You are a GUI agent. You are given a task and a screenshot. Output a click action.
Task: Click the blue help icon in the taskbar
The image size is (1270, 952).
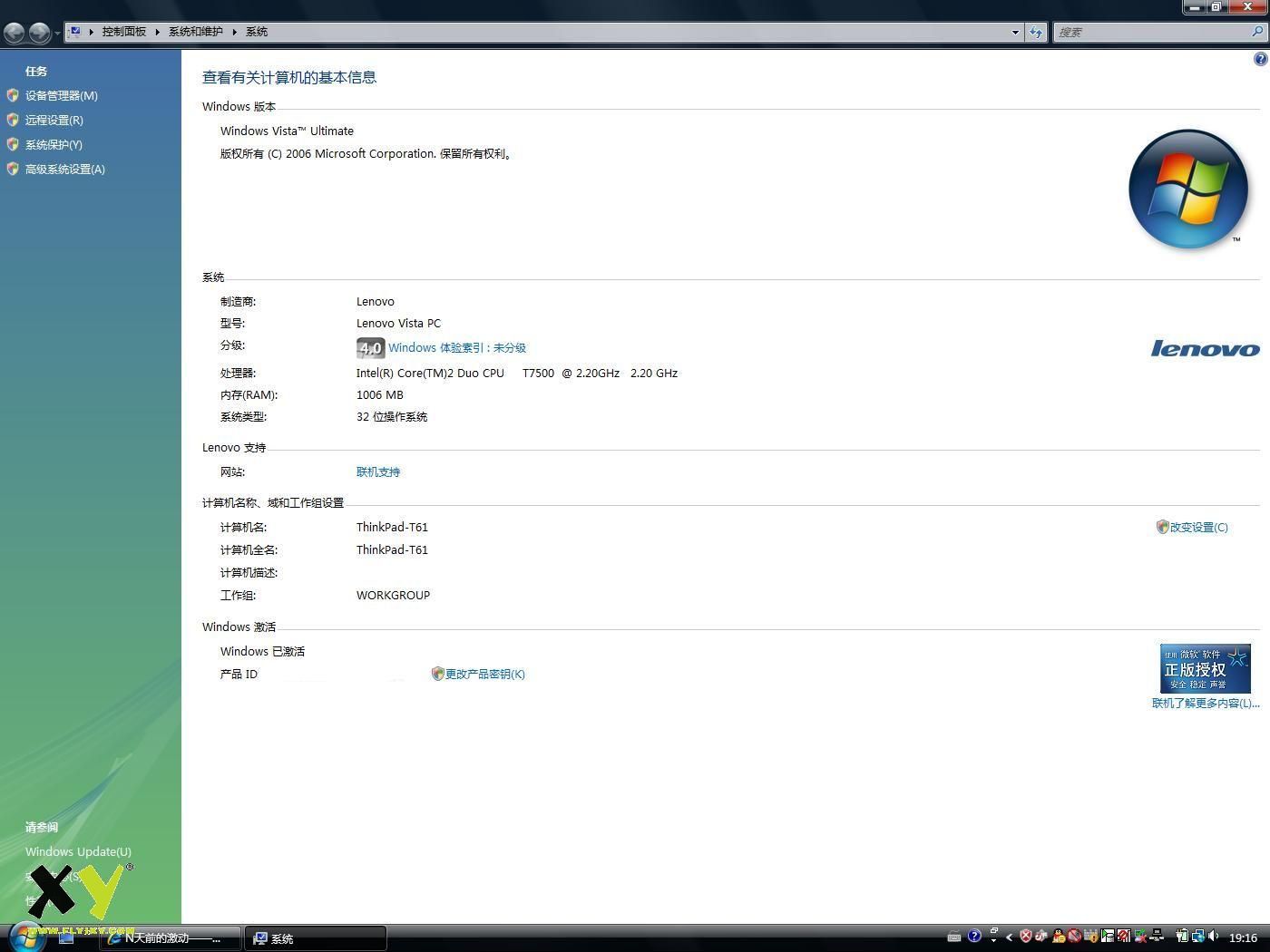[x=974, y=936]
